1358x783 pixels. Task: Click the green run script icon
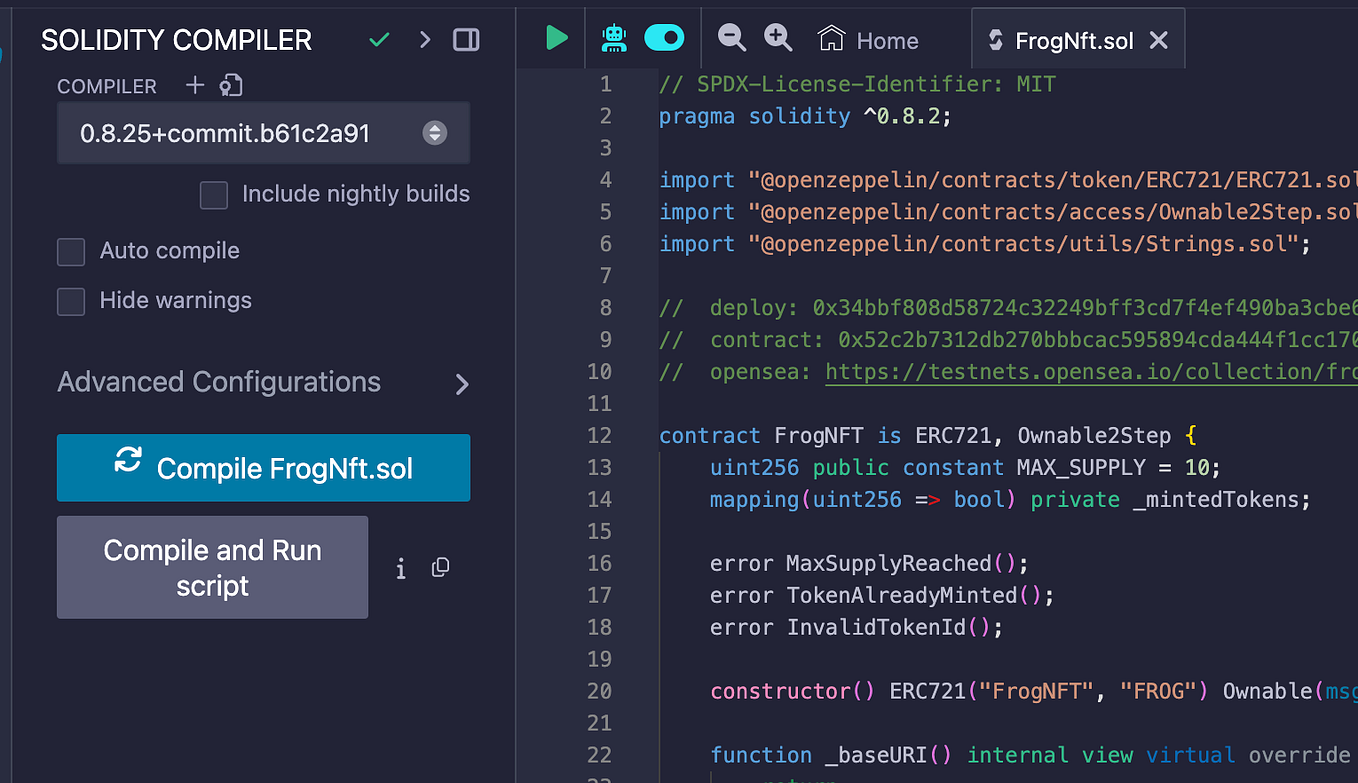[x=559, y=38]
